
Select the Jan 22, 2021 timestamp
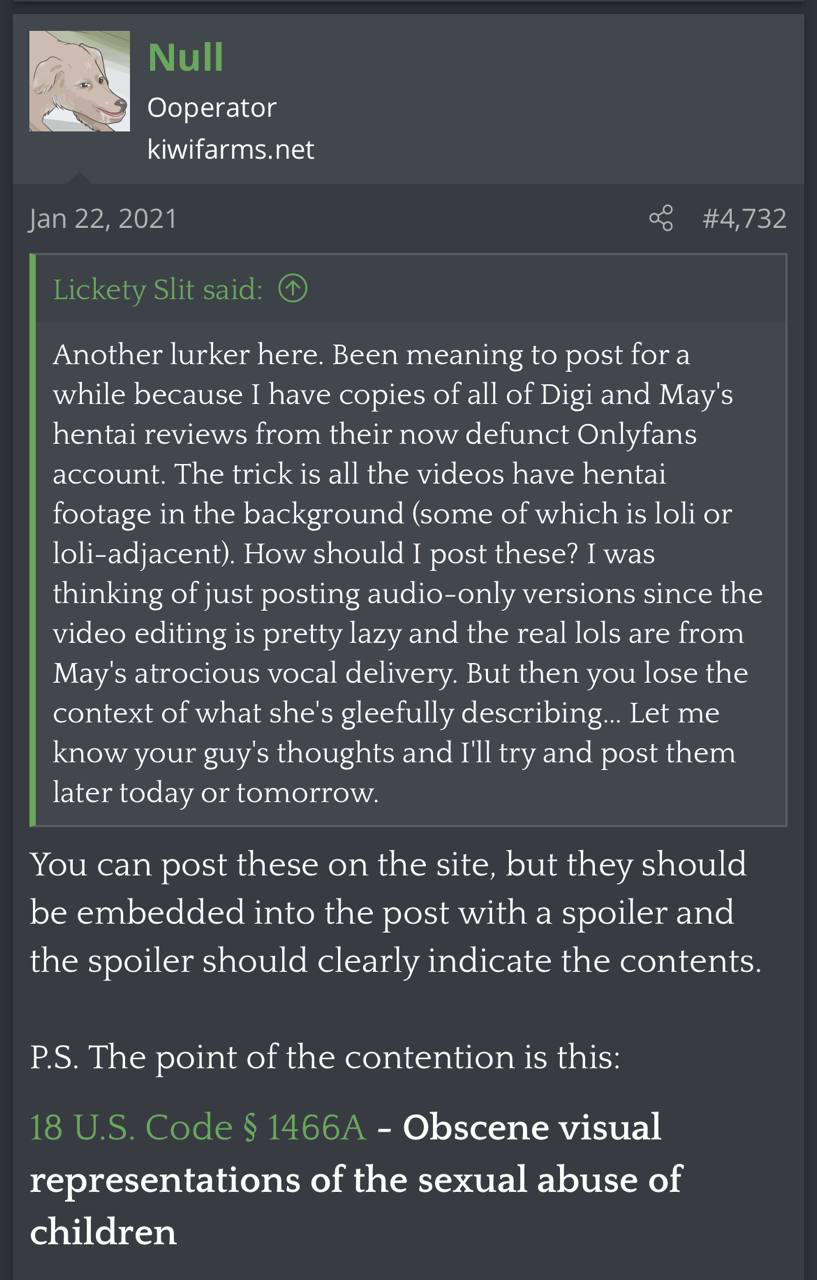pos(102,218)
